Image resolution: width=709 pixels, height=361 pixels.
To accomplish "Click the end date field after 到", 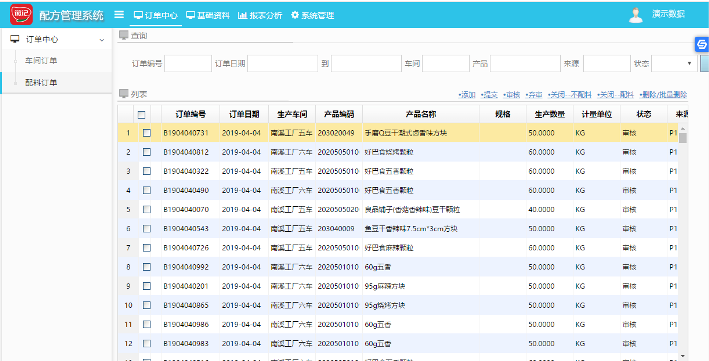I will coord(366,64).
